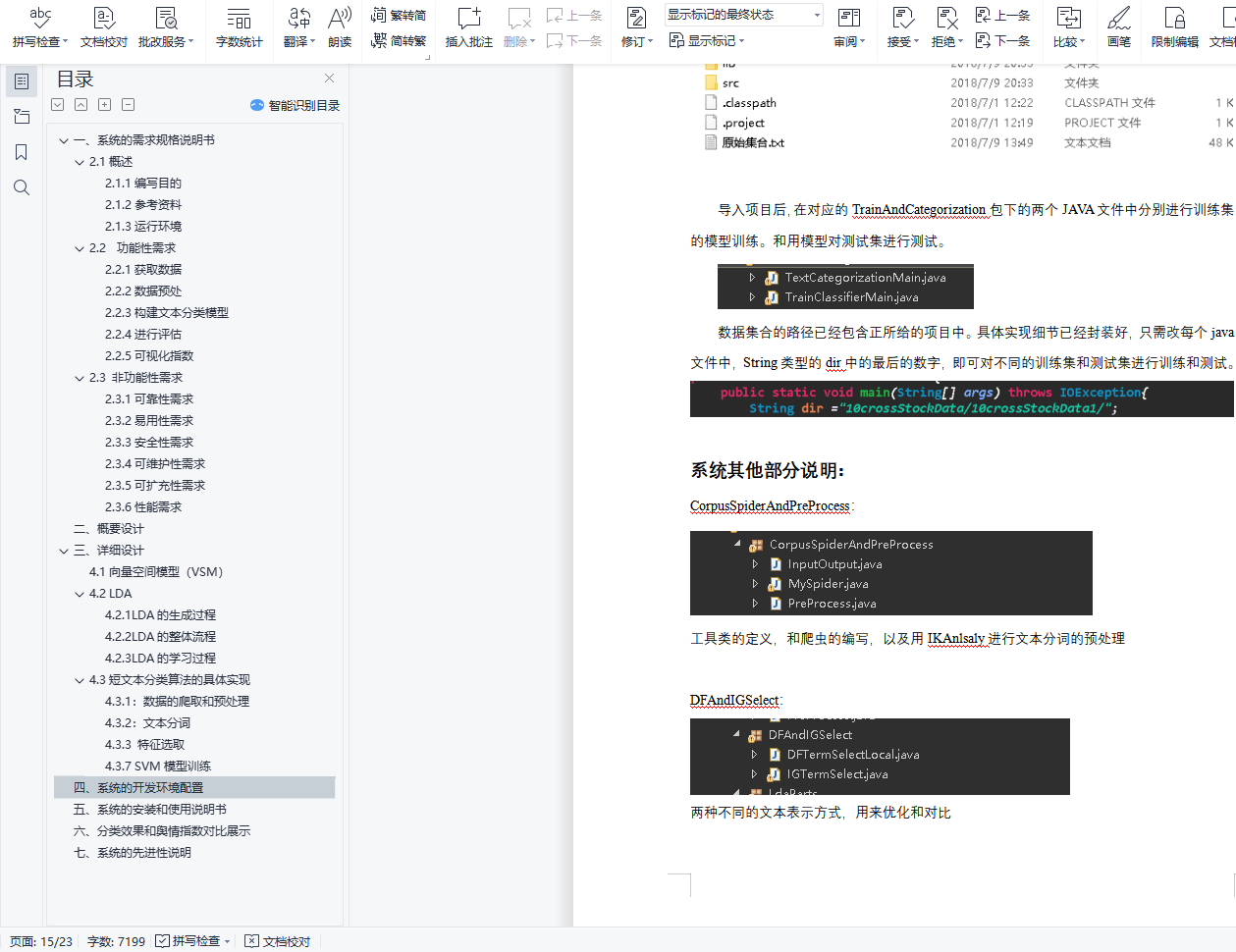
Task: Open the bookmark sidebar icon
Action: click(22, 152)
